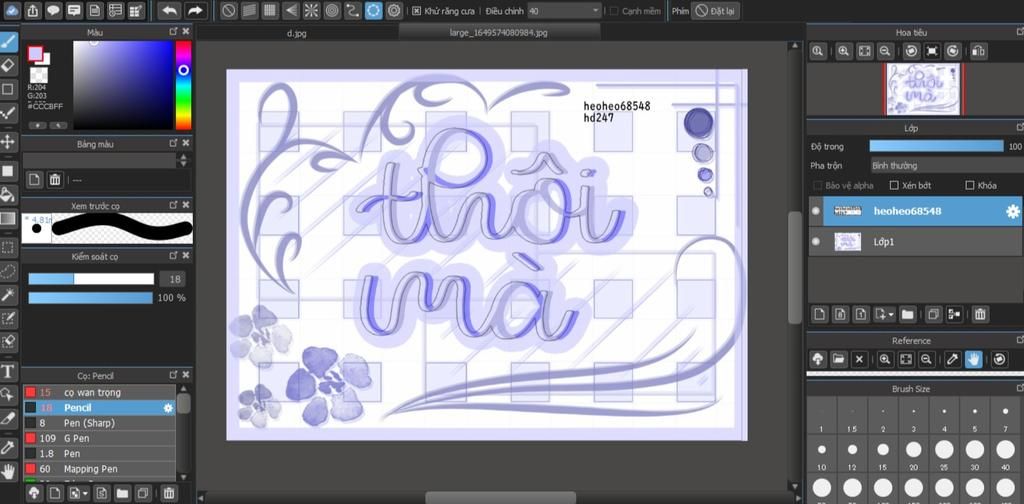Image resolution: width=1024 pixels, height=504 pixels.
Task: Enable the Khóa layer checkbox
Action: click(x=970, y=185)
